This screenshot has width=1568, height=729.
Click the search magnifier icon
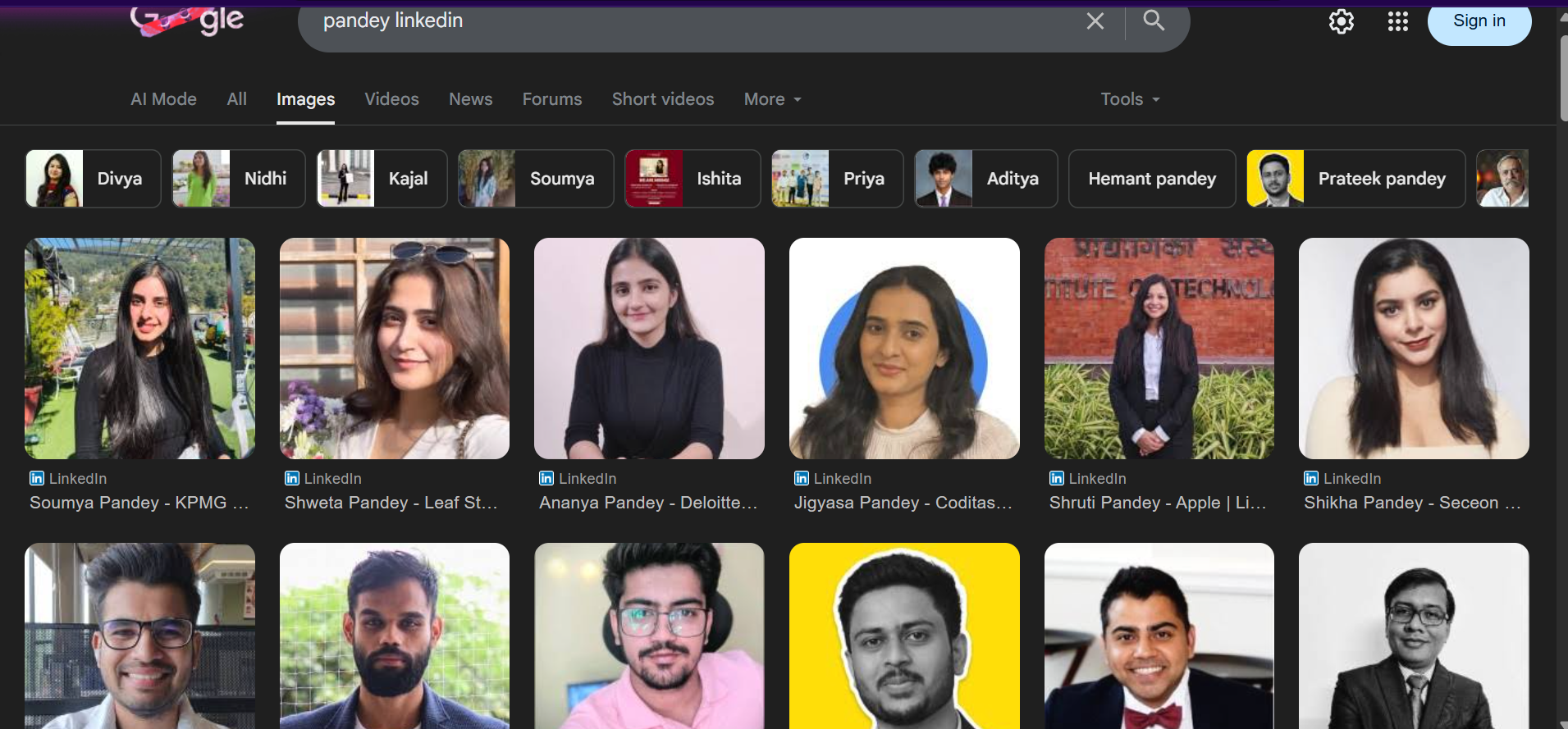tap(1154, 21)
